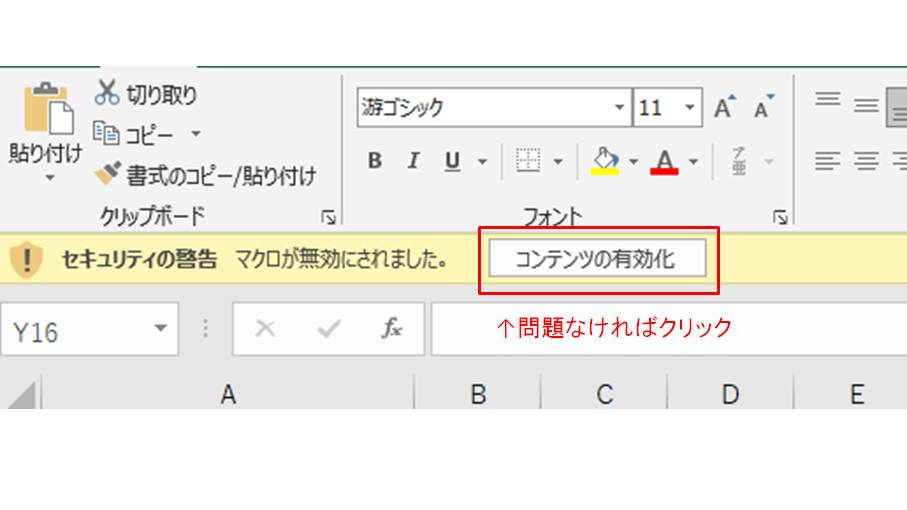Select column D header

point(731,393)
